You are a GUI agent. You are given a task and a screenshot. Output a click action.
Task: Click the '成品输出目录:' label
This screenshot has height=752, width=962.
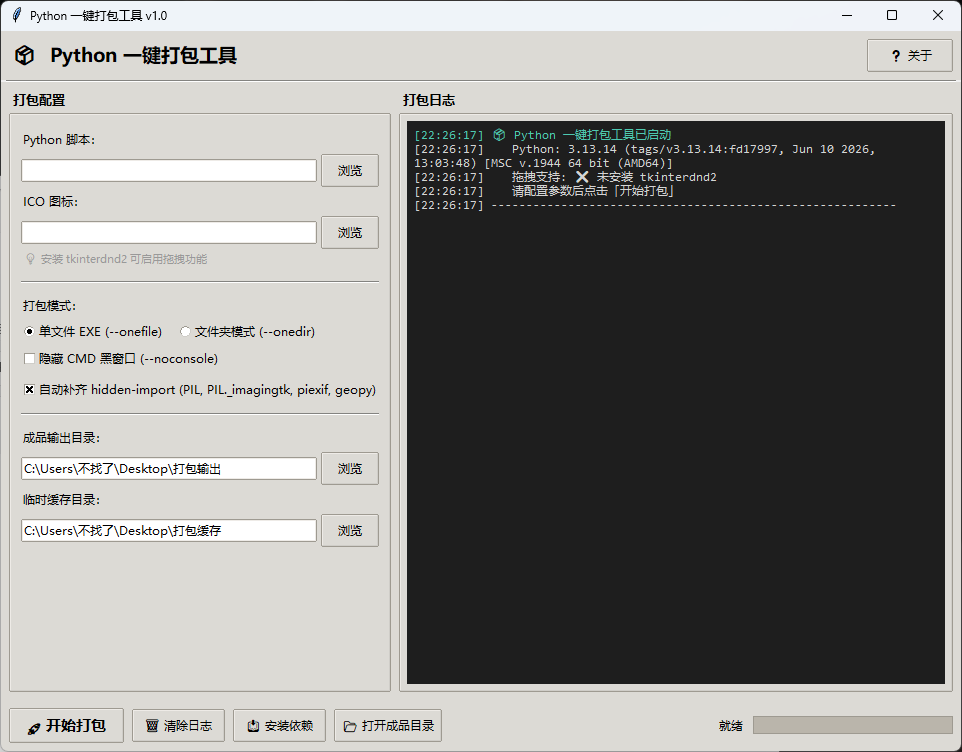(x=61, y=438)
